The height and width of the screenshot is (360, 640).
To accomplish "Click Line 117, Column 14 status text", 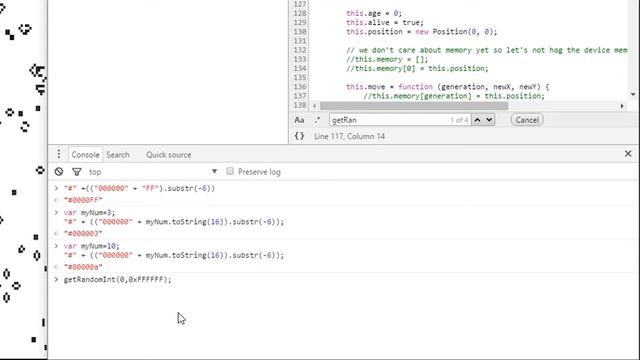I will [349, 136].
